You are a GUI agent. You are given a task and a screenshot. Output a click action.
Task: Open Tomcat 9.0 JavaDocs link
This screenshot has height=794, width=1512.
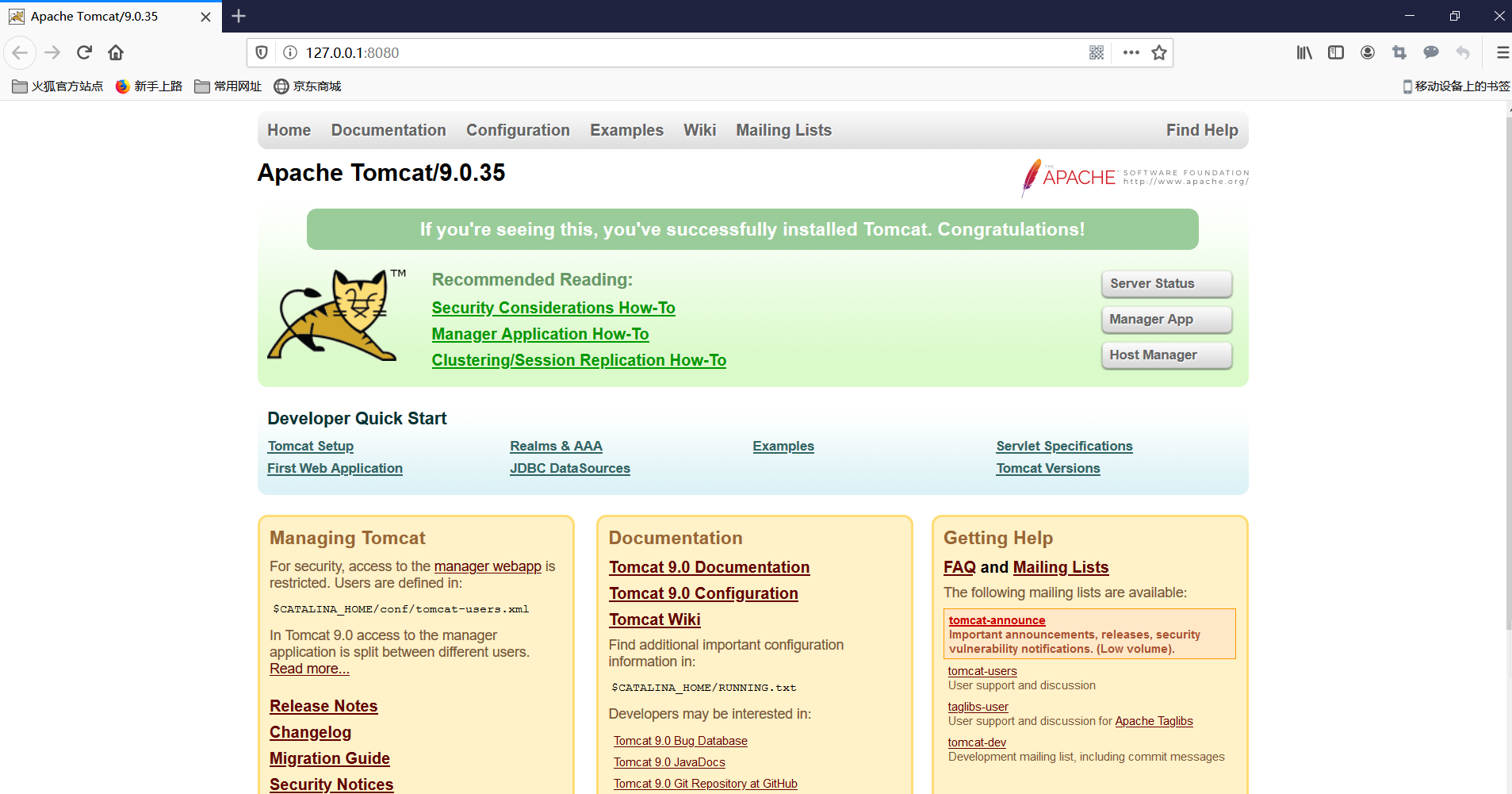[x=669, y=762]
